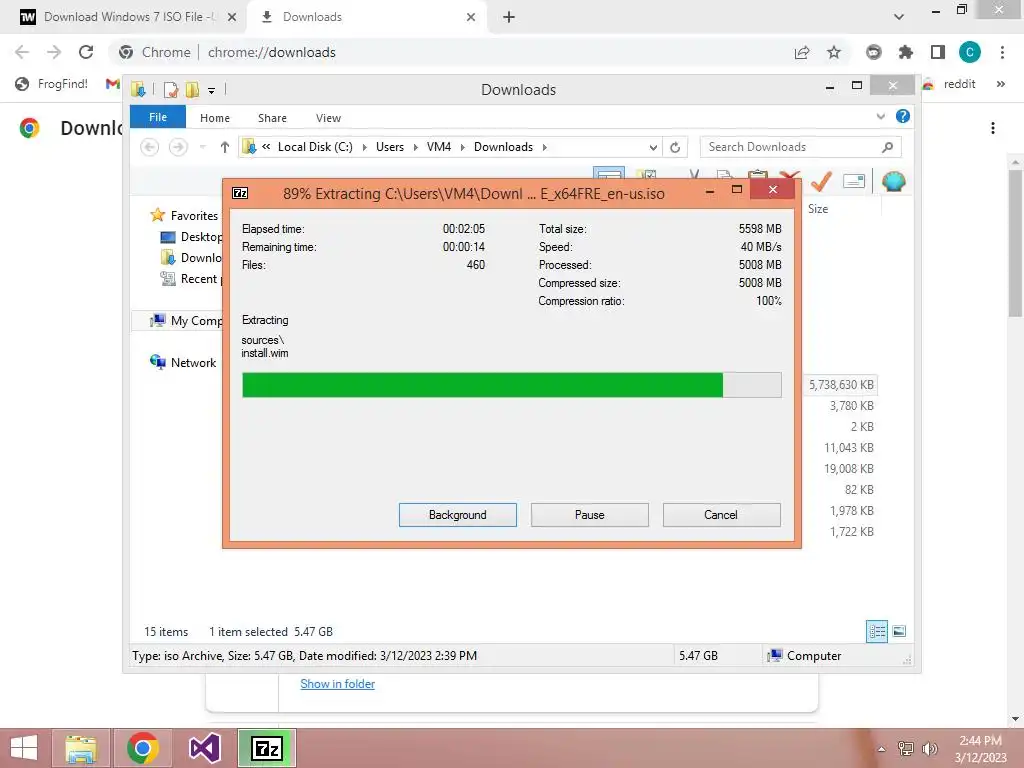Go back in Explorer navigation
The image size is (1024, 768).
pos(150,147)
